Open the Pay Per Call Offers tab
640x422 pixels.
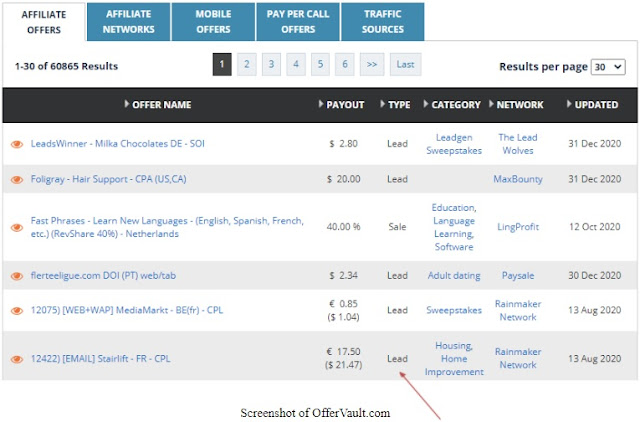click(x=298, y=22)
